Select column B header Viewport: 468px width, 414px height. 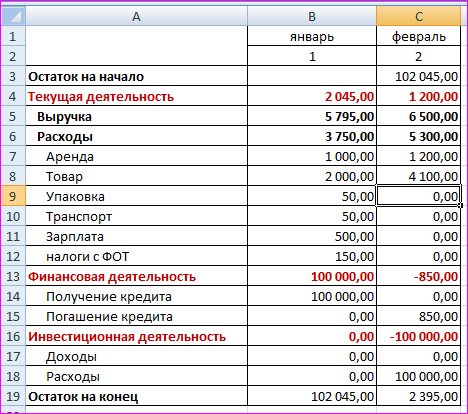pos(312,16)
